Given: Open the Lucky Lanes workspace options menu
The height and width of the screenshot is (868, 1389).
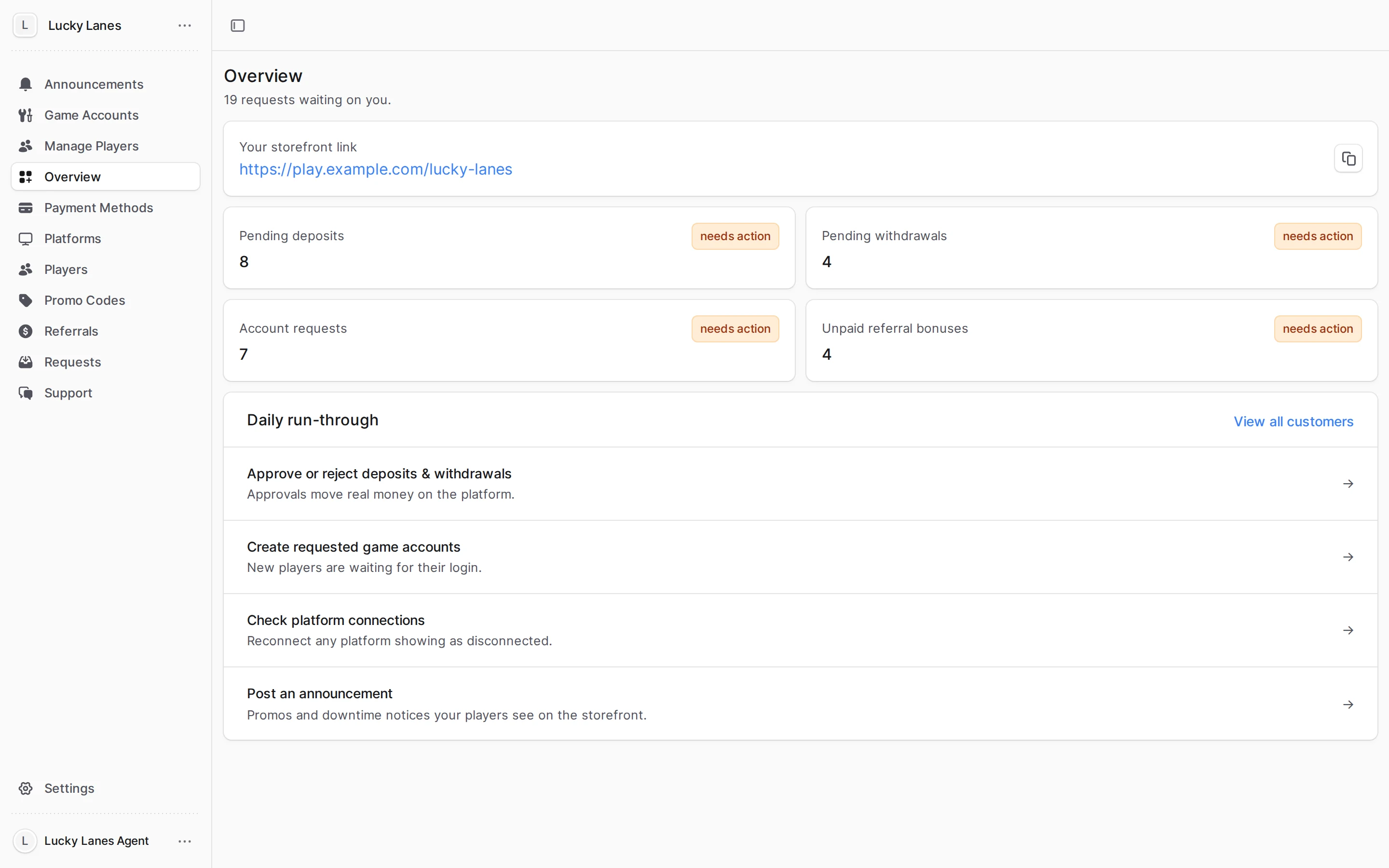Looking at the screenshot, I should pos(184,25).
